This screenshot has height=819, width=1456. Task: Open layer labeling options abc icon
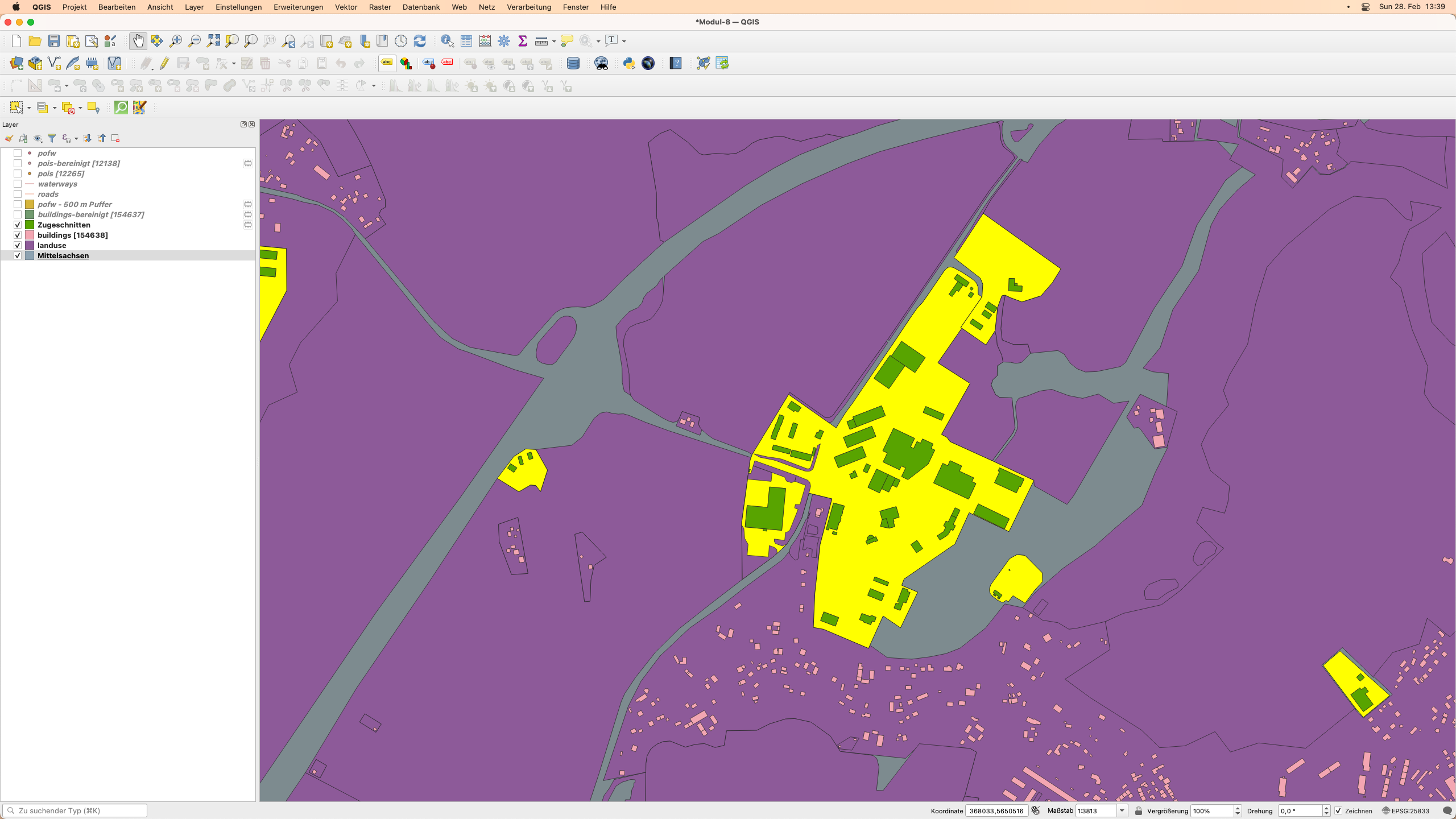pyautogui.click(x=387, y=63)
